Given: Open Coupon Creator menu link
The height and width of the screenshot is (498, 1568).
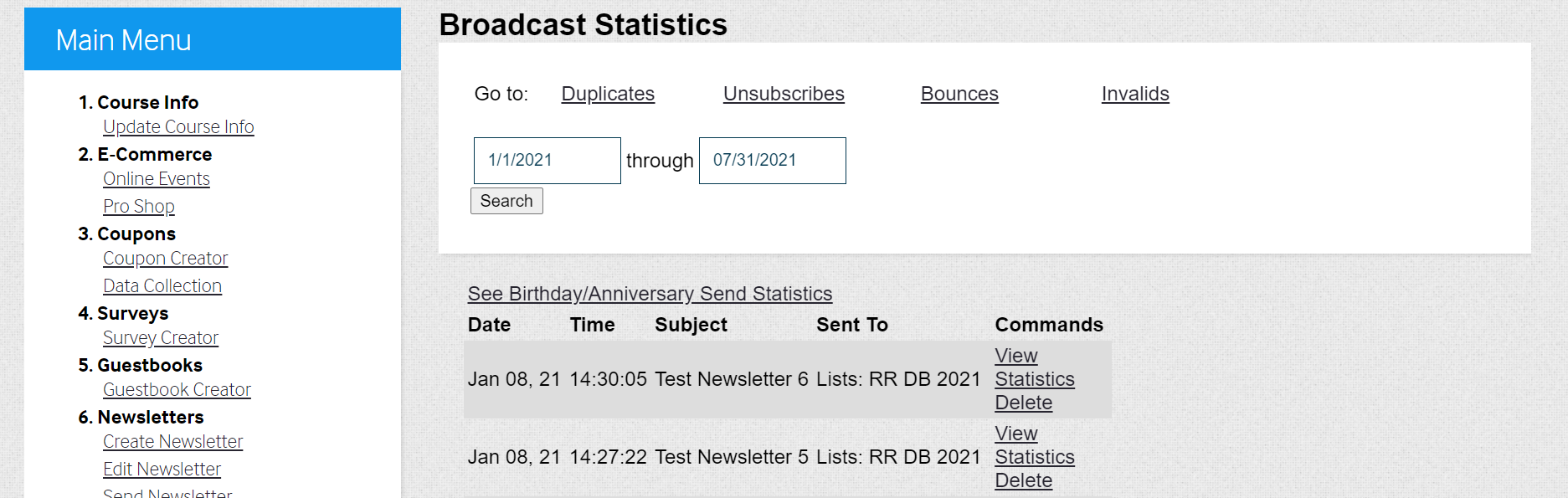Looking at the screenshot, I should 166,258.
